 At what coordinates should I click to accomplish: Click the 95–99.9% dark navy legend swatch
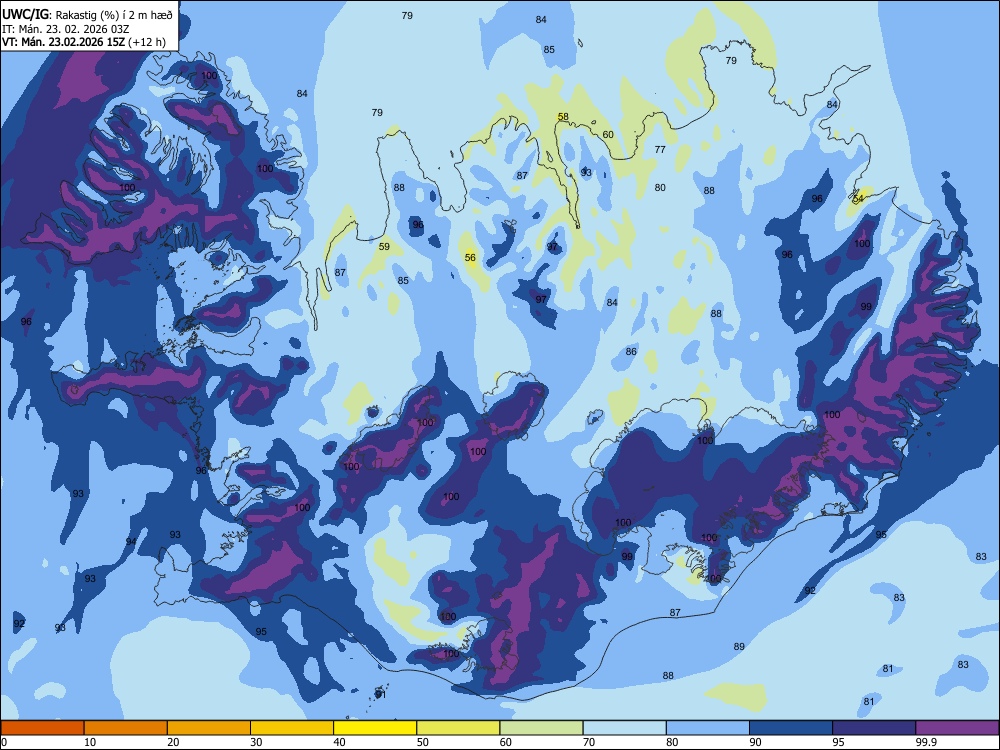874,728
